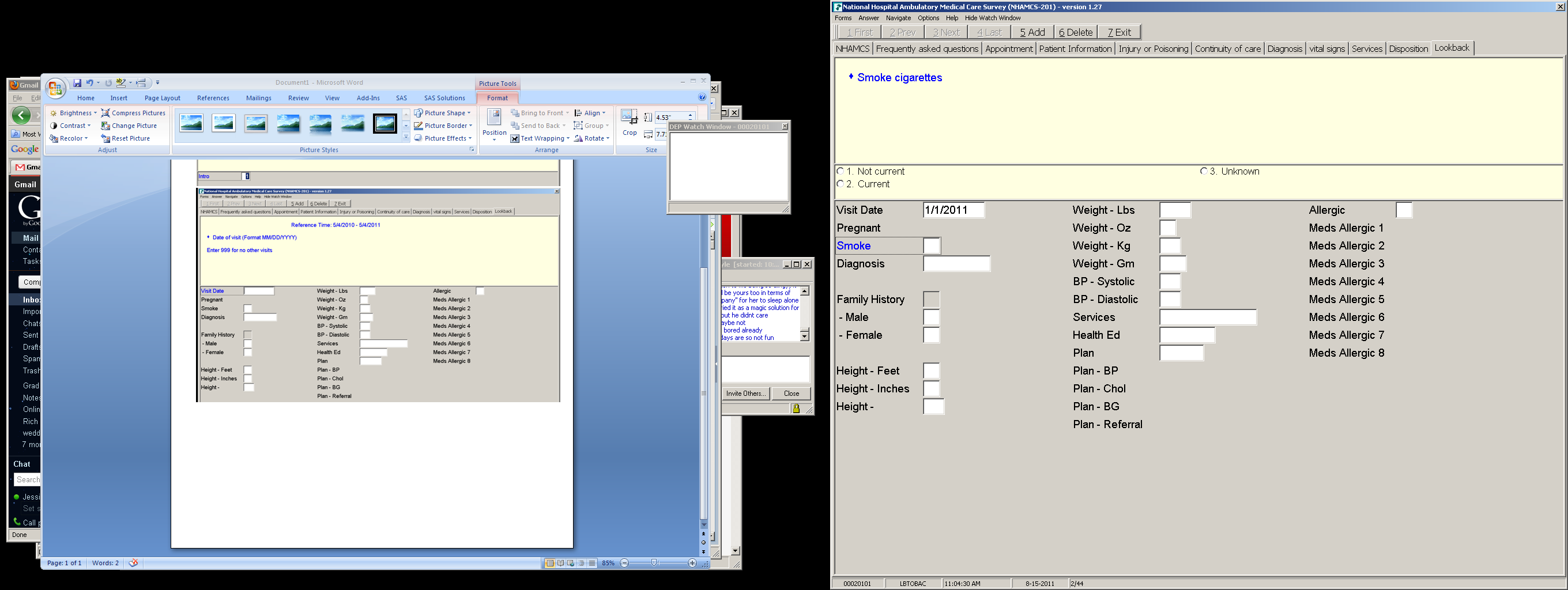This screenshot has width=1568, height=590.
Task: Expand the Picture Styles gallery More arrow
Action: [x=406, y=138]
